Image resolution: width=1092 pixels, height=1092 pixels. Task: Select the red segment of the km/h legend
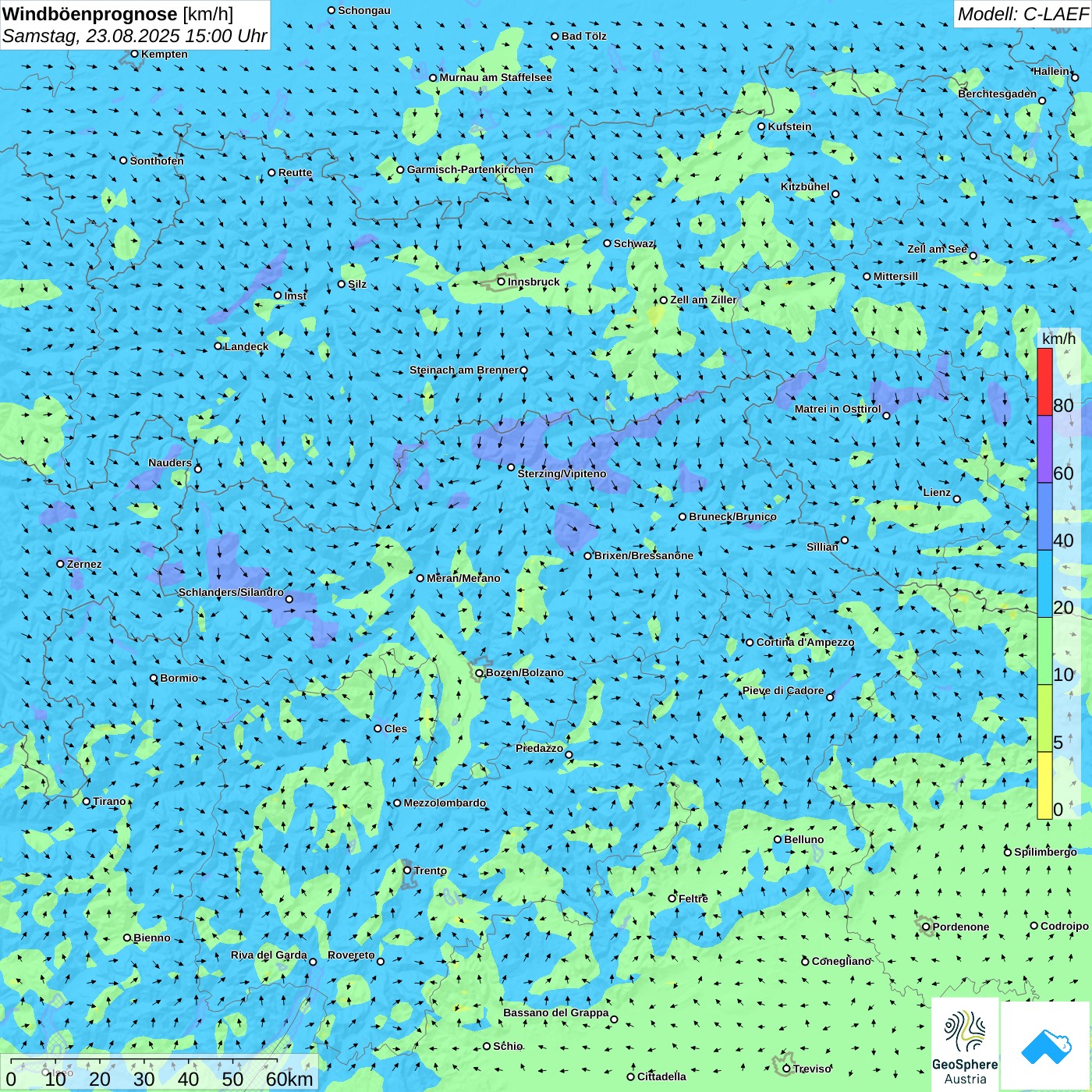pos(1044,382)
